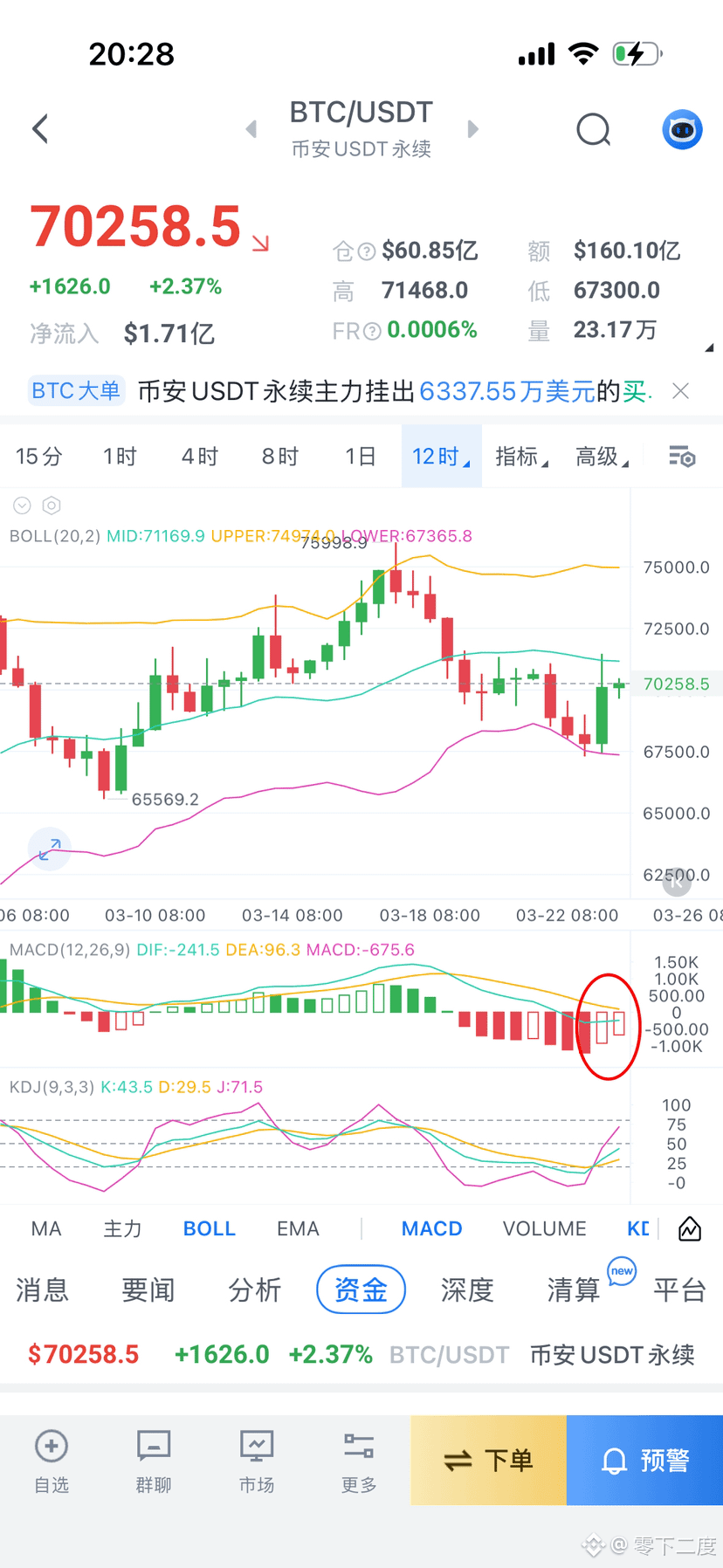Tap the 下单 place order button
Viewport: 723px width, 1568px height.
[x=489, y=1460]
